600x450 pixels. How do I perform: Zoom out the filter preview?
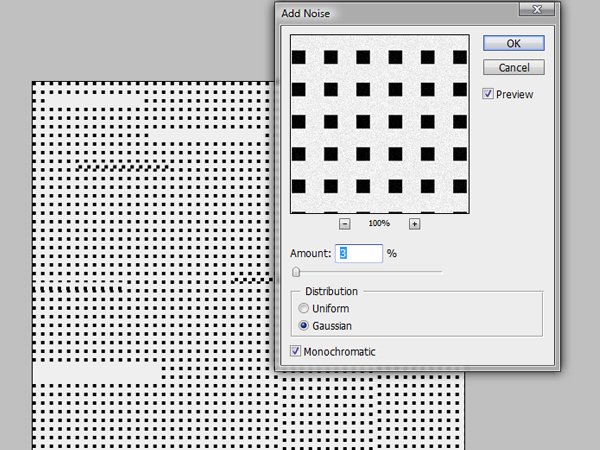(x=344, y=224)
